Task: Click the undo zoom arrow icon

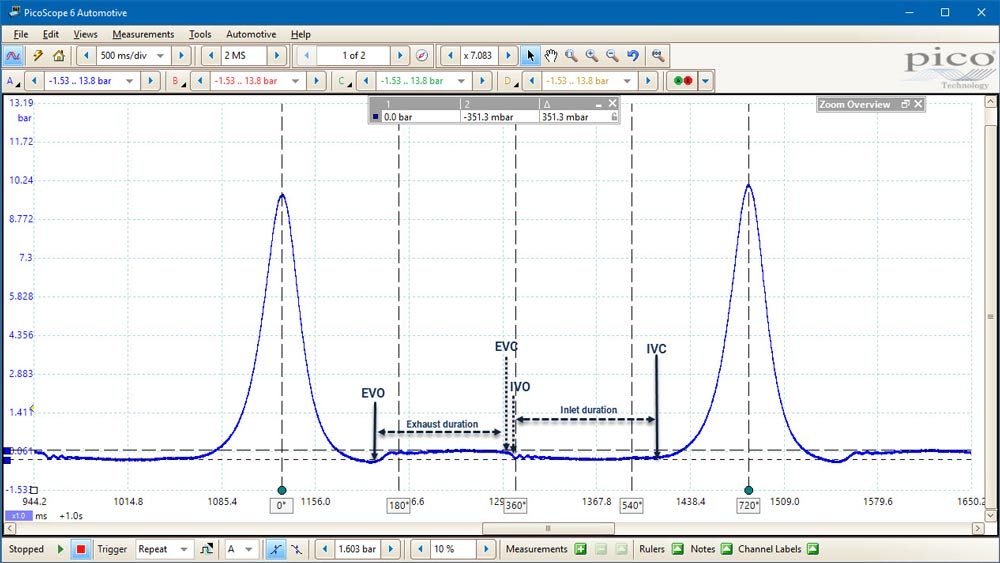Action: coord(633,55)
